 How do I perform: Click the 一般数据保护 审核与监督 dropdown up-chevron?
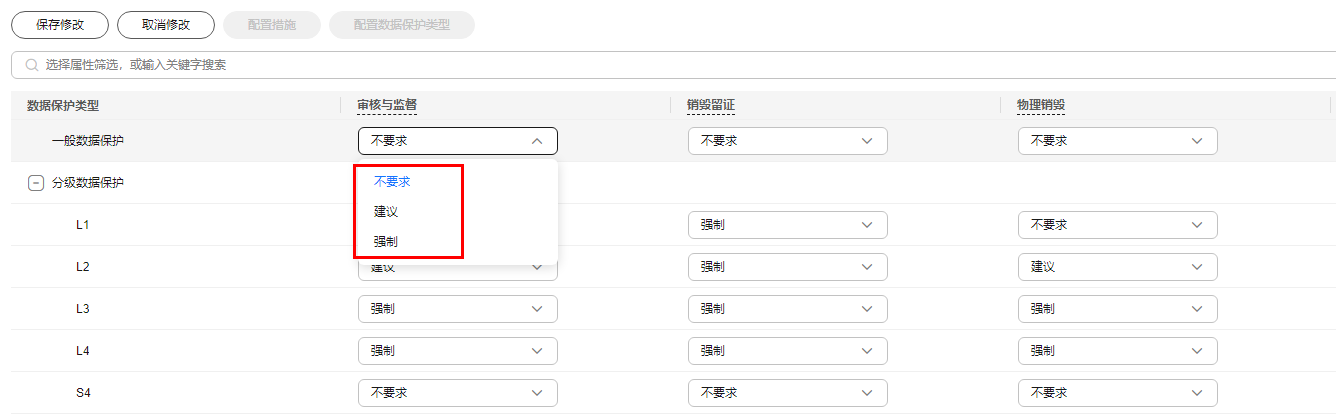point(537,141)
